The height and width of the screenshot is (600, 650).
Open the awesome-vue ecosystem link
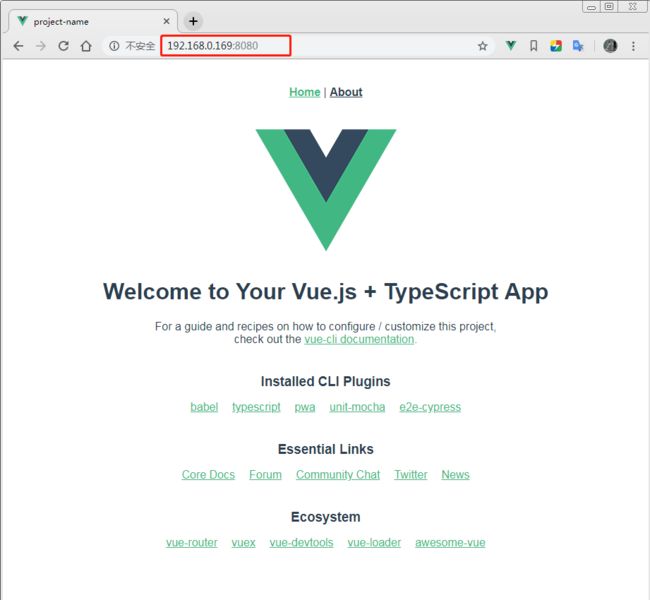point(450,543)
